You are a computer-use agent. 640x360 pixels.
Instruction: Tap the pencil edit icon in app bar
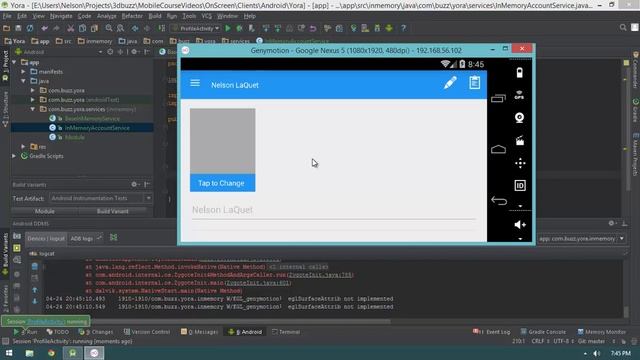point(450,83)
